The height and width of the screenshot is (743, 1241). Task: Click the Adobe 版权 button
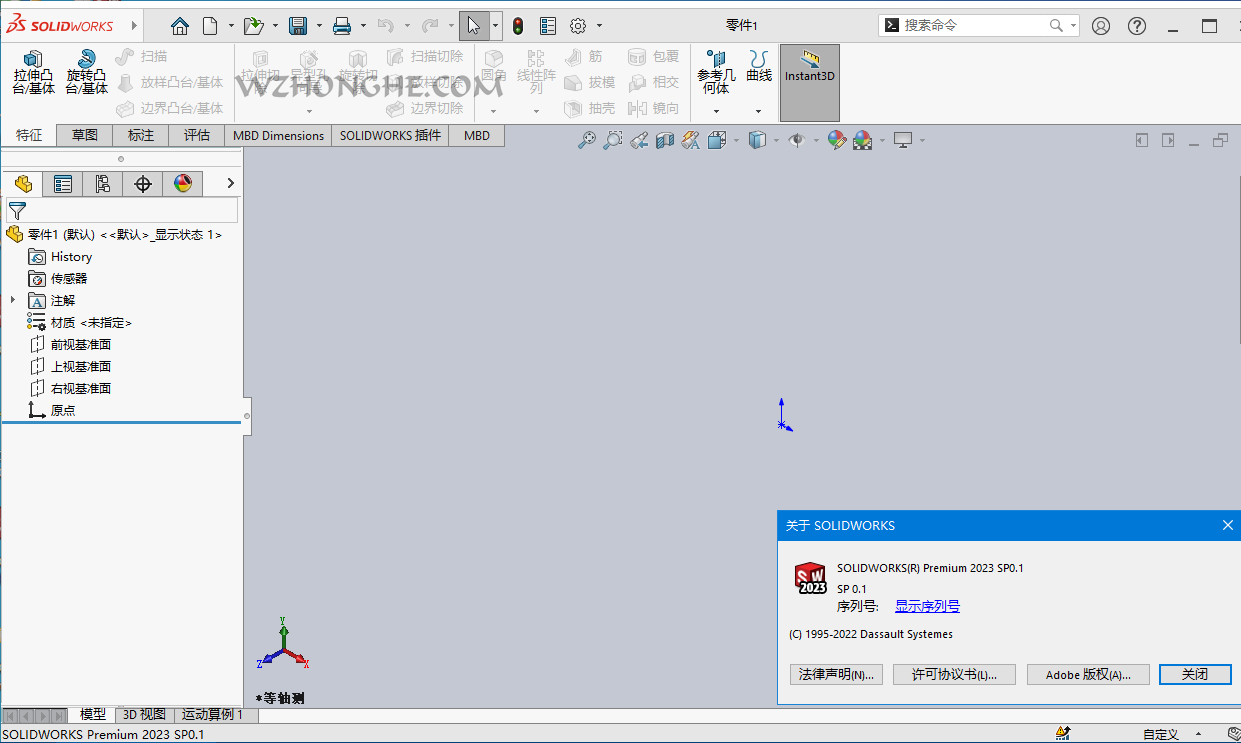coord(1088,674)
